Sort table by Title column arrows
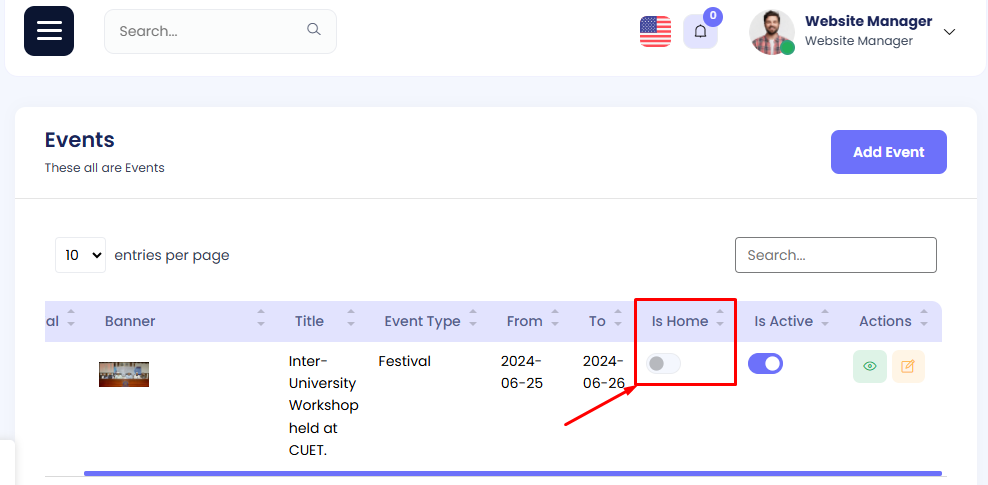This screenshot has height=485, width=988. coord(351,321)
